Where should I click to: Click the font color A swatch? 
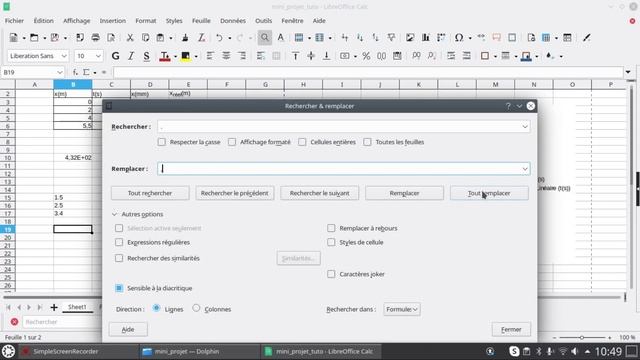coord(164,56)
